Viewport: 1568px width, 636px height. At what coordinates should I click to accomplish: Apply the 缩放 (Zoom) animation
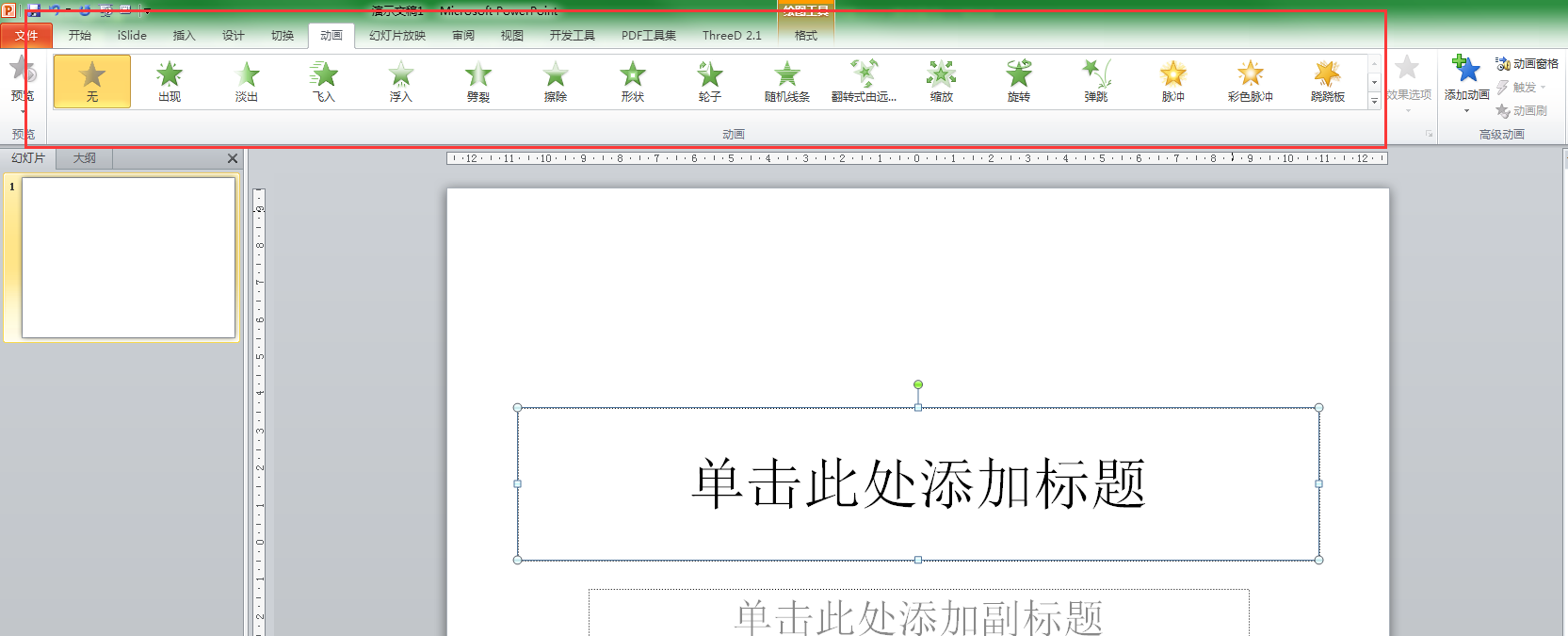(x=942, y=81)
